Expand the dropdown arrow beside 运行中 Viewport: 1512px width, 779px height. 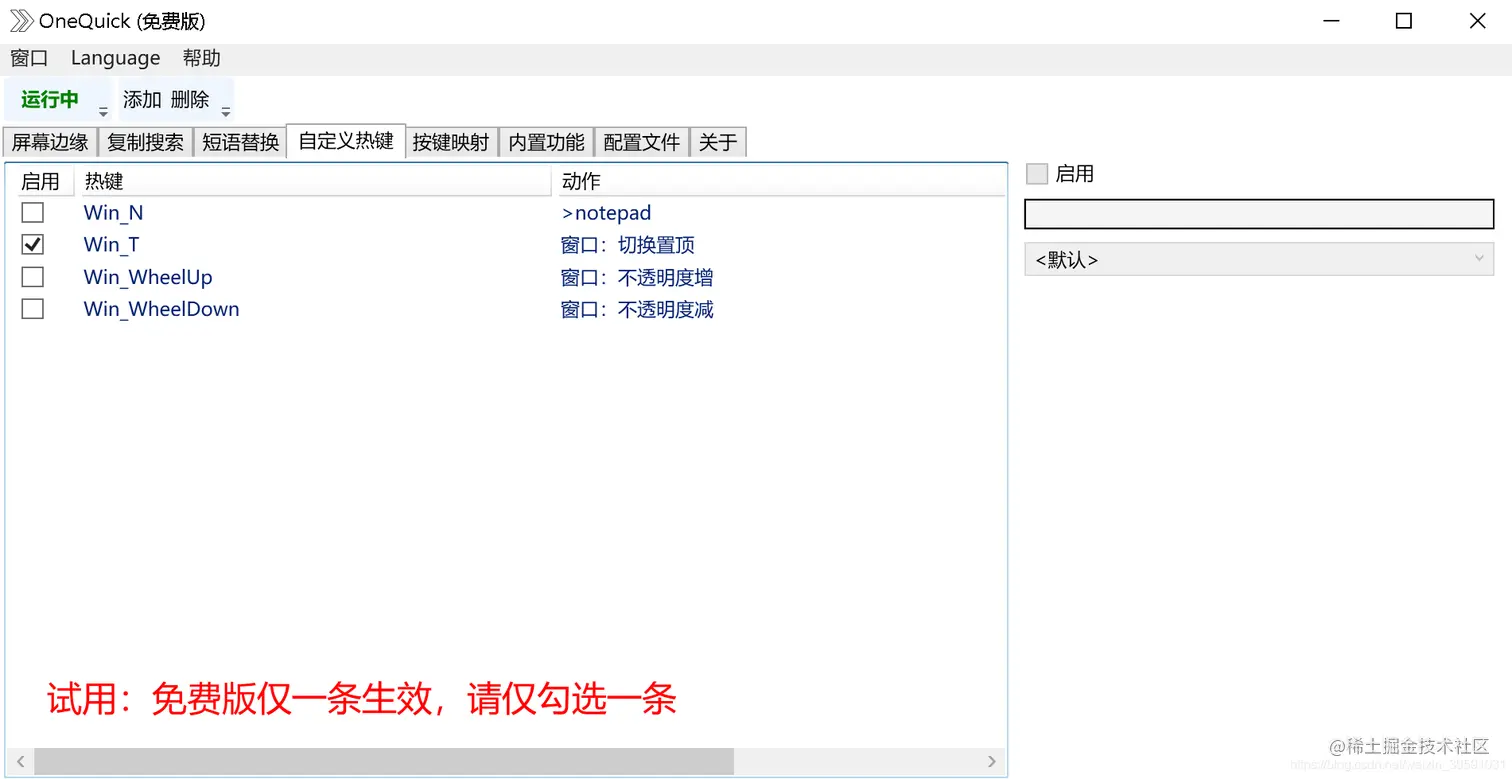[103, 108]
